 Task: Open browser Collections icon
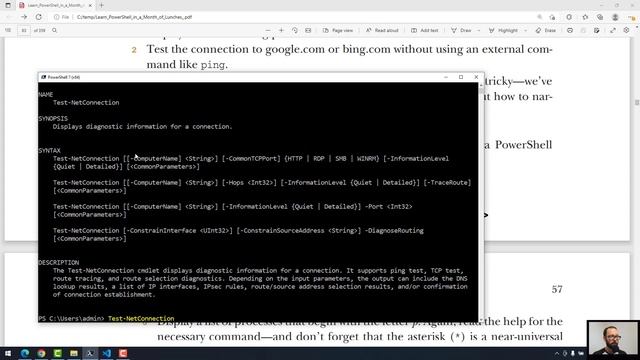click(x=600, y=17)
